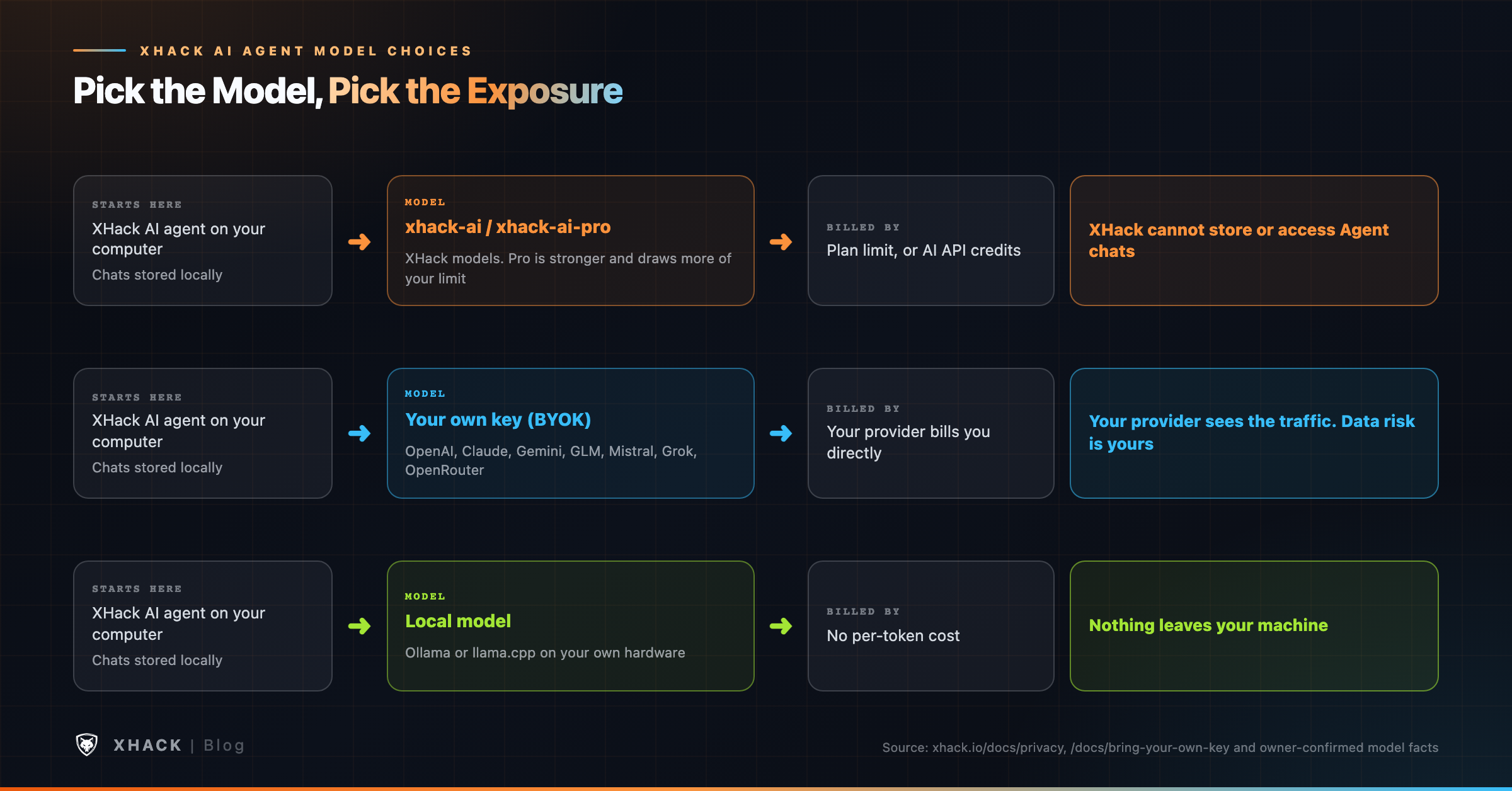Click 'Chats stored locally' beside the Local model card
Screen dimensions: 1512x791
[157, 660]
